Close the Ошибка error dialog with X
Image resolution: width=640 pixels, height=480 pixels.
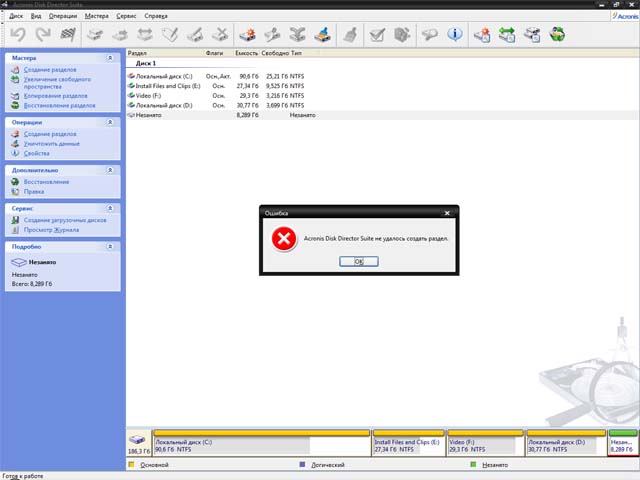coord(447,213)
